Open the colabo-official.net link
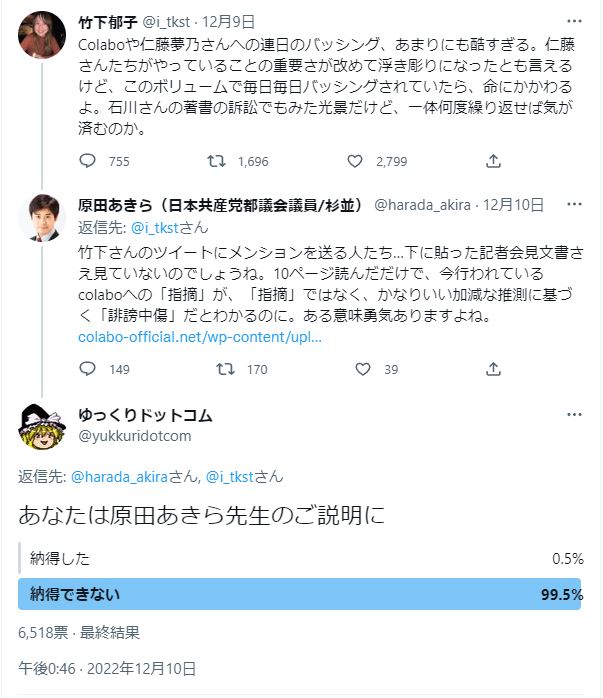This screenshot has width=603, height=698. click(x=200, y=337)
